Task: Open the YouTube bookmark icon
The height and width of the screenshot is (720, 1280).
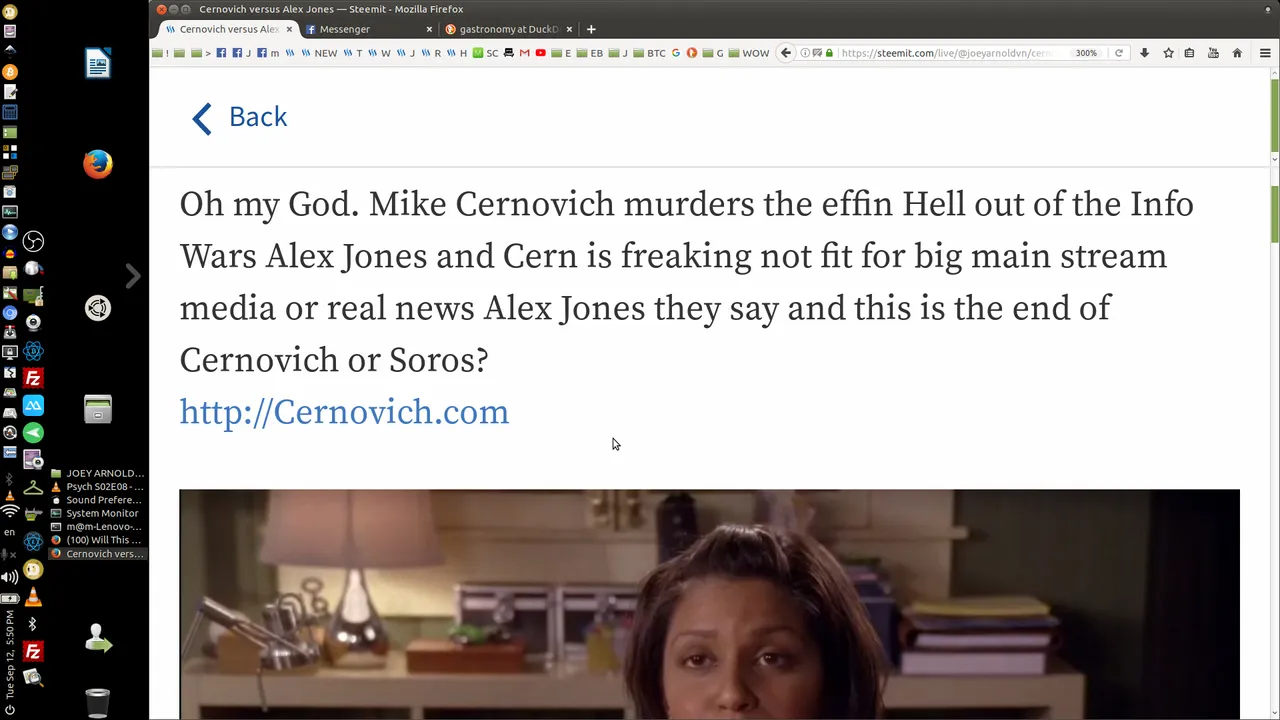Action: tap(540, 53)
